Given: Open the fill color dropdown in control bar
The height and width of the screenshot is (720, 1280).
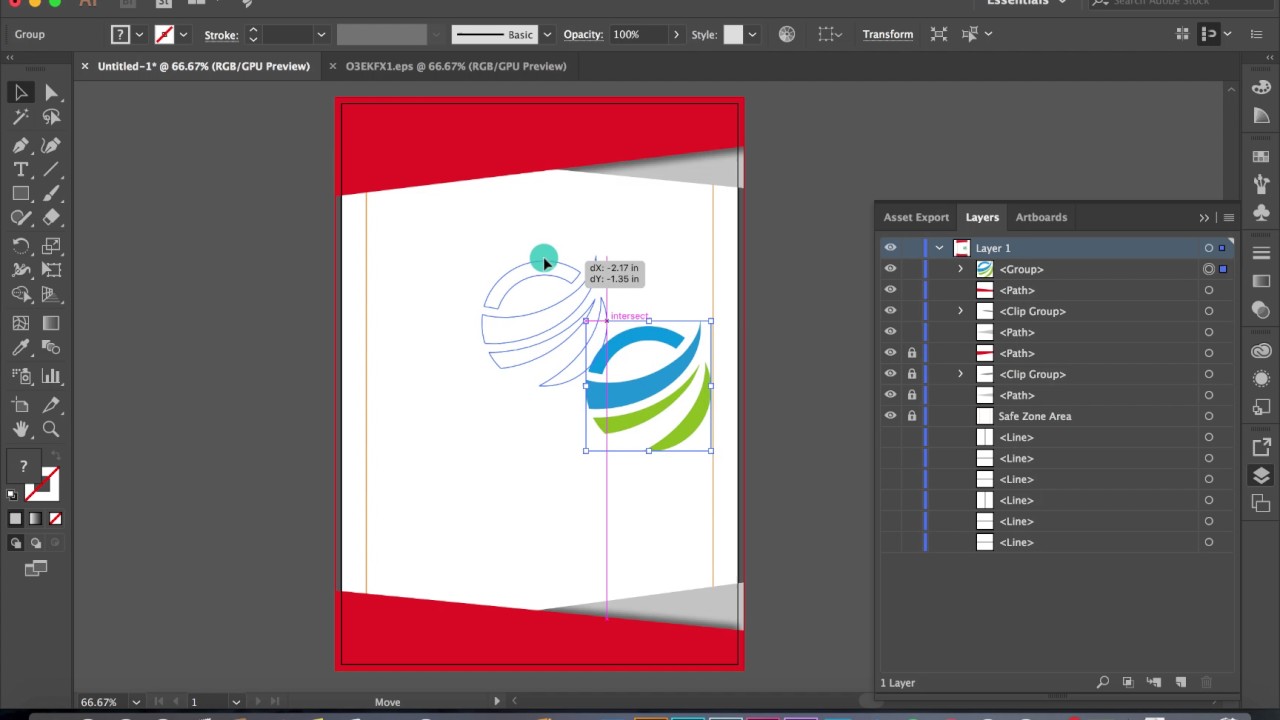Looking at the screenshot, I should [139, 35].
